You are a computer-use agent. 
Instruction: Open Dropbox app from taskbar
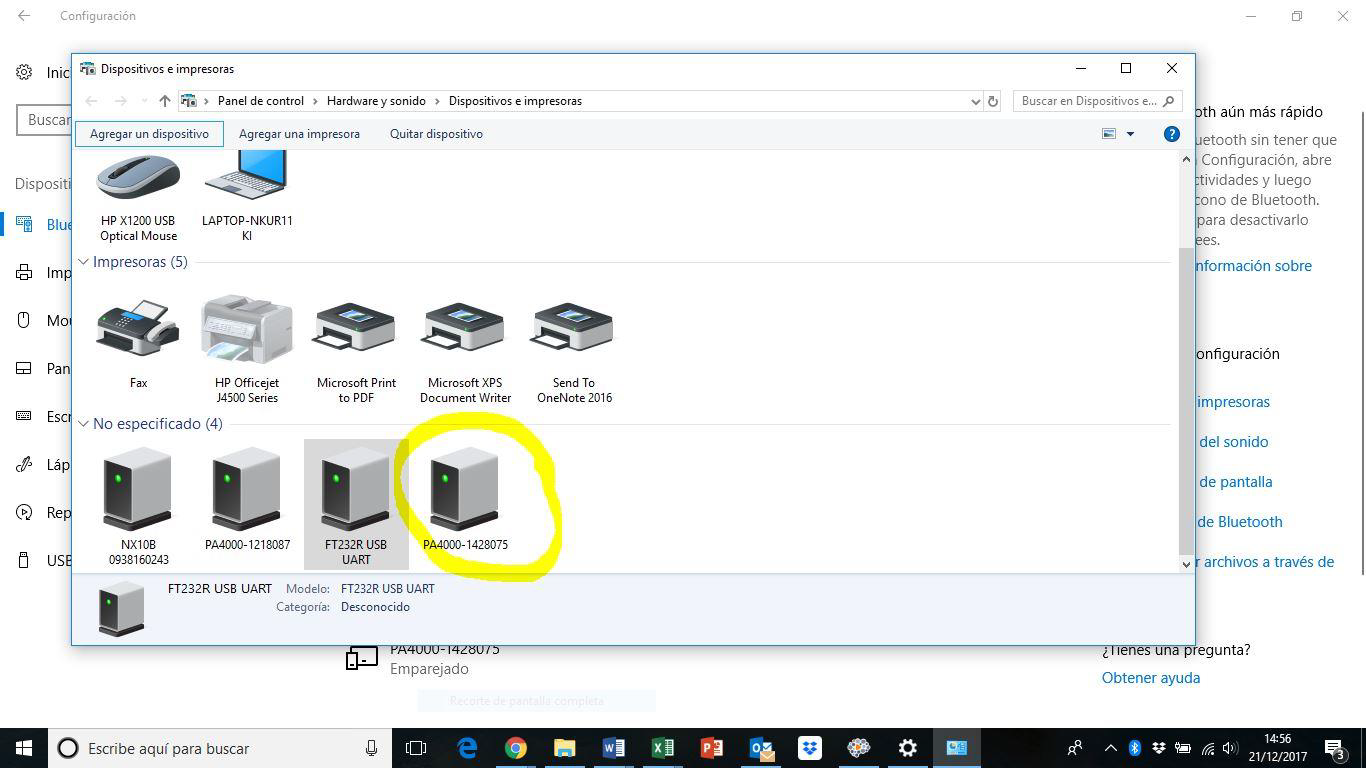coord(810,748)
